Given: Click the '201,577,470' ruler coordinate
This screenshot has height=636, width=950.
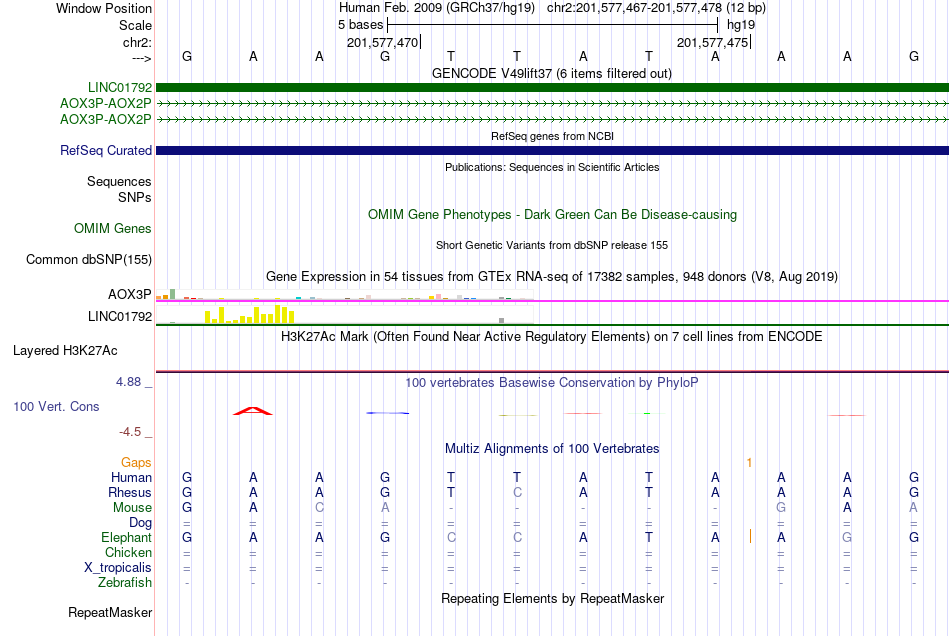Looking at the screenshot, I should 382,42.
